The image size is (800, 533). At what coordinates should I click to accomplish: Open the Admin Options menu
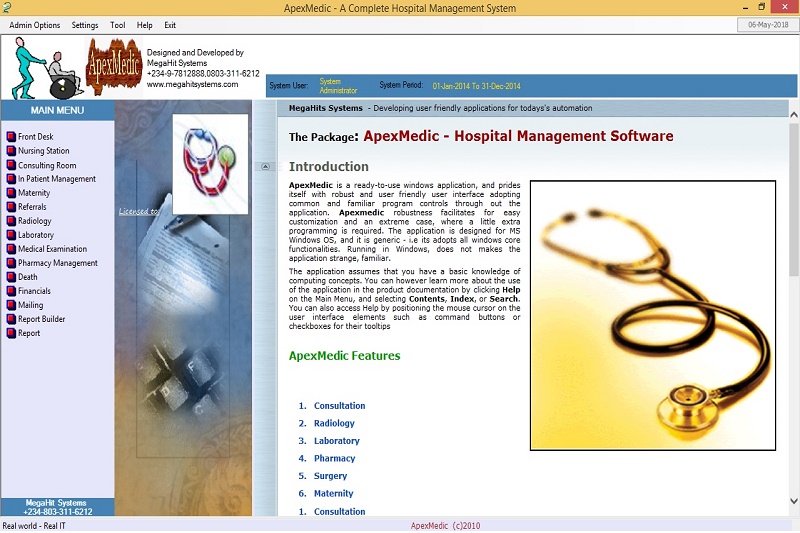[x=35, y=25]
